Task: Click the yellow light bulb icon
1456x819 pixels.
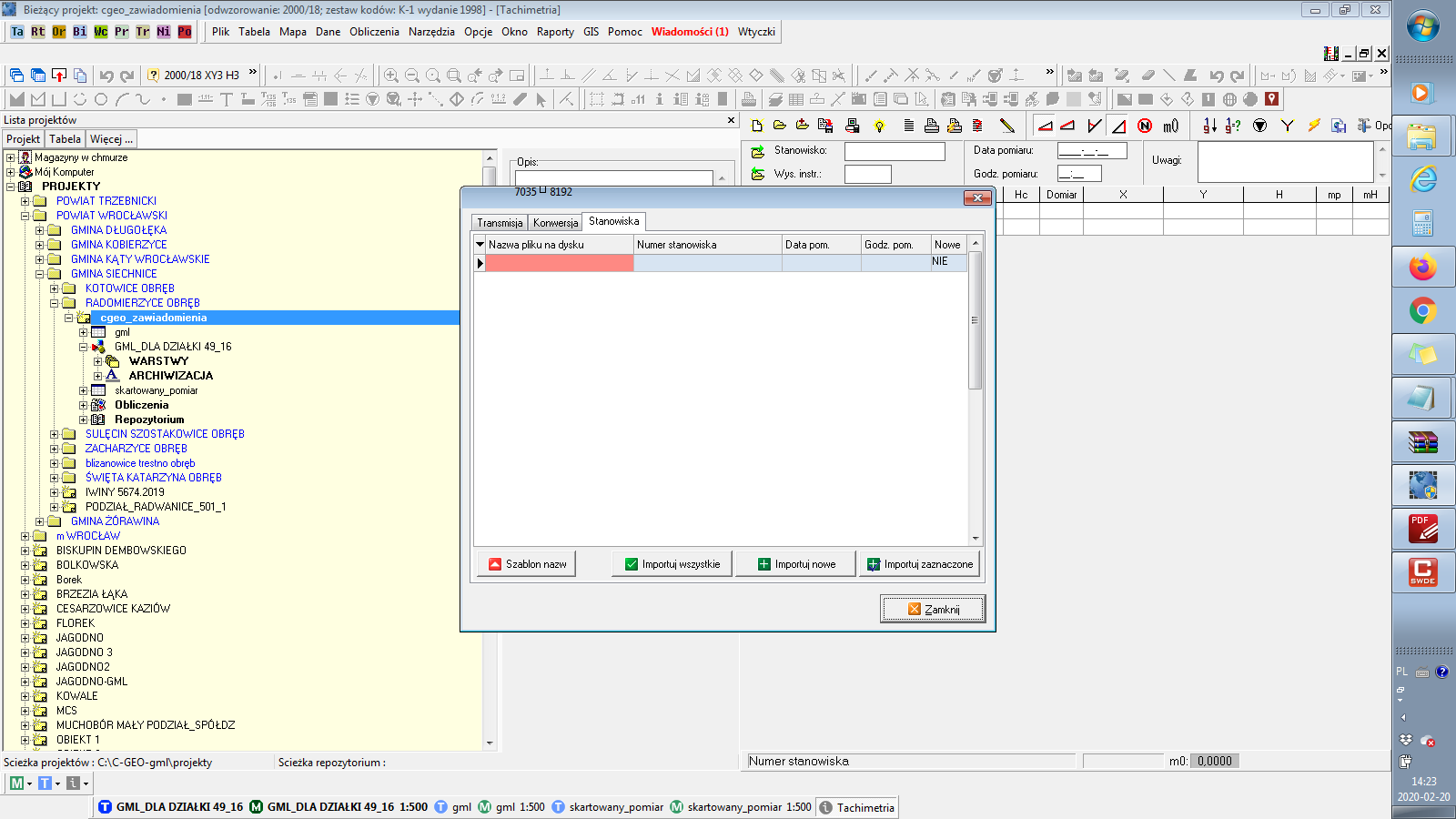Action: point(879,126)
